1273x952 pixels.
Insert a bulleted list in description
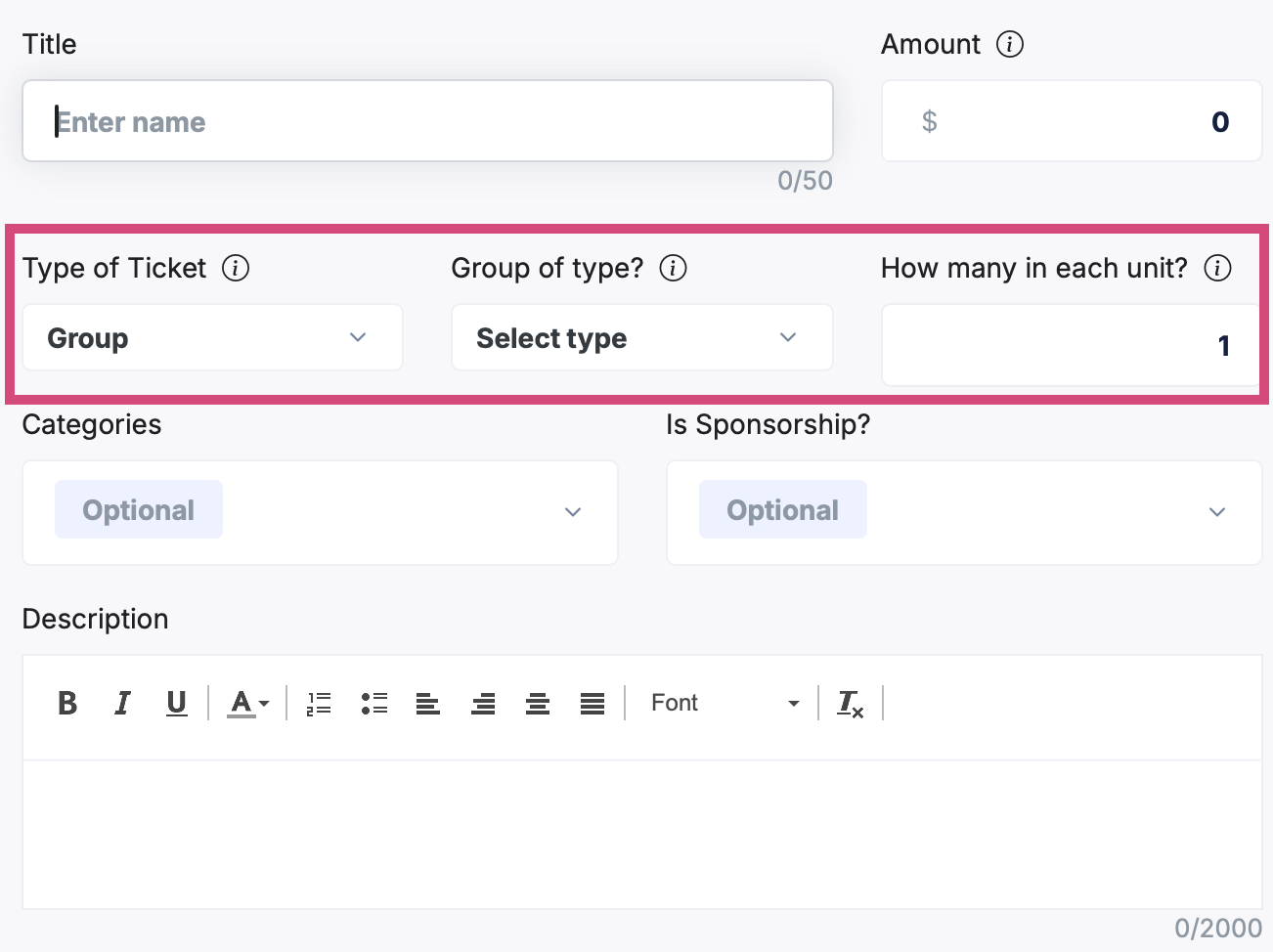(x=374, y=703)
